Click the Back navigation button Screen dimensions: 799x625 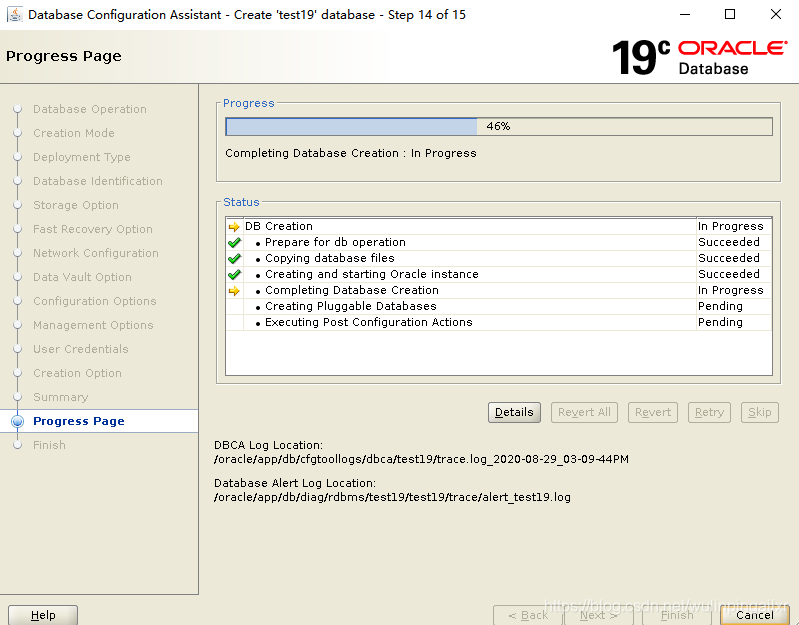[x=528, y=615]
